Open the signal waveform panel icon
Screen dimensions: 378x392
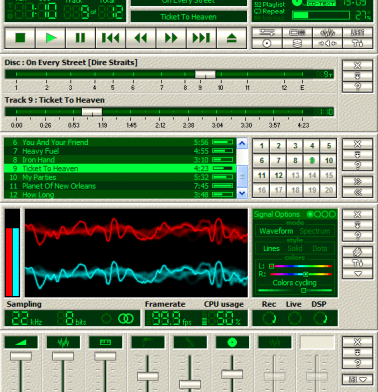pyautogui.click(x=327, y=33)
